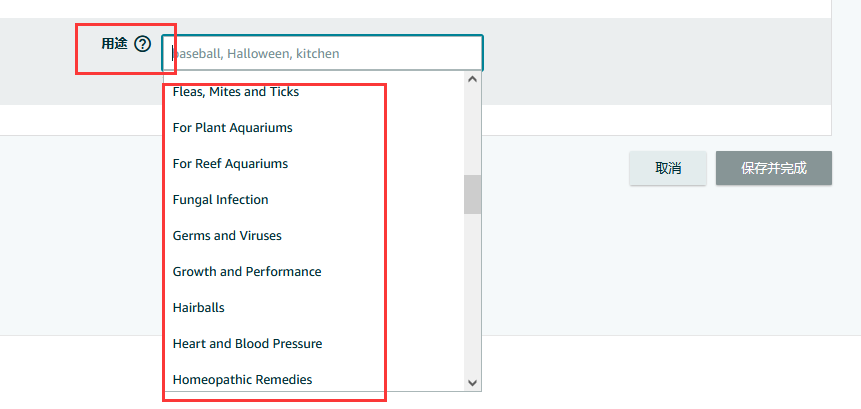Click the 保存并完成 save button
Image resolution: width=861 pixels, height=409 pixels.
pyautogui.click(x=773, y=168)
